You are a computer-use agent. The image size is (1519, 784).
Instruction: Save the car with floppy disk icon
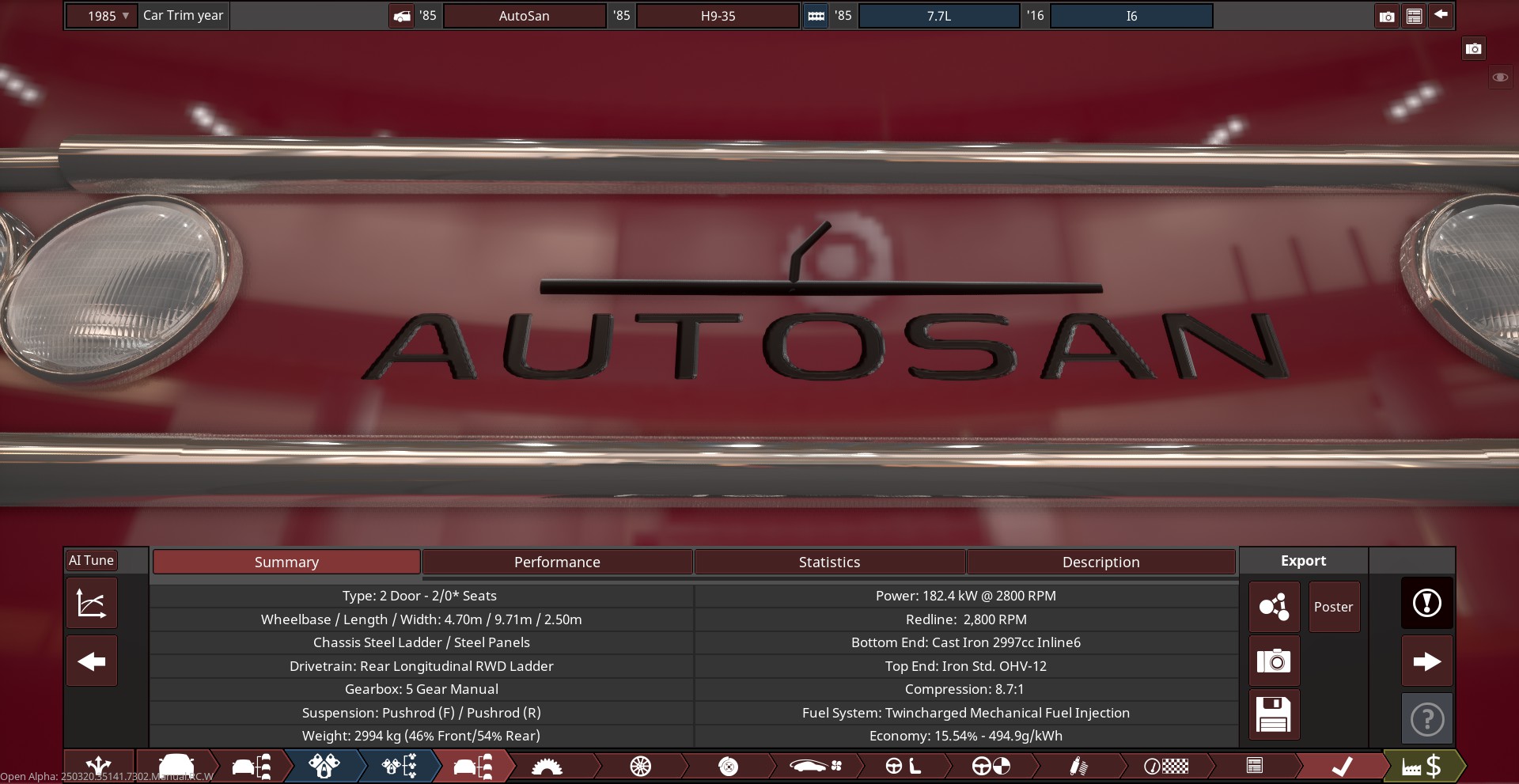(1274, 714)
